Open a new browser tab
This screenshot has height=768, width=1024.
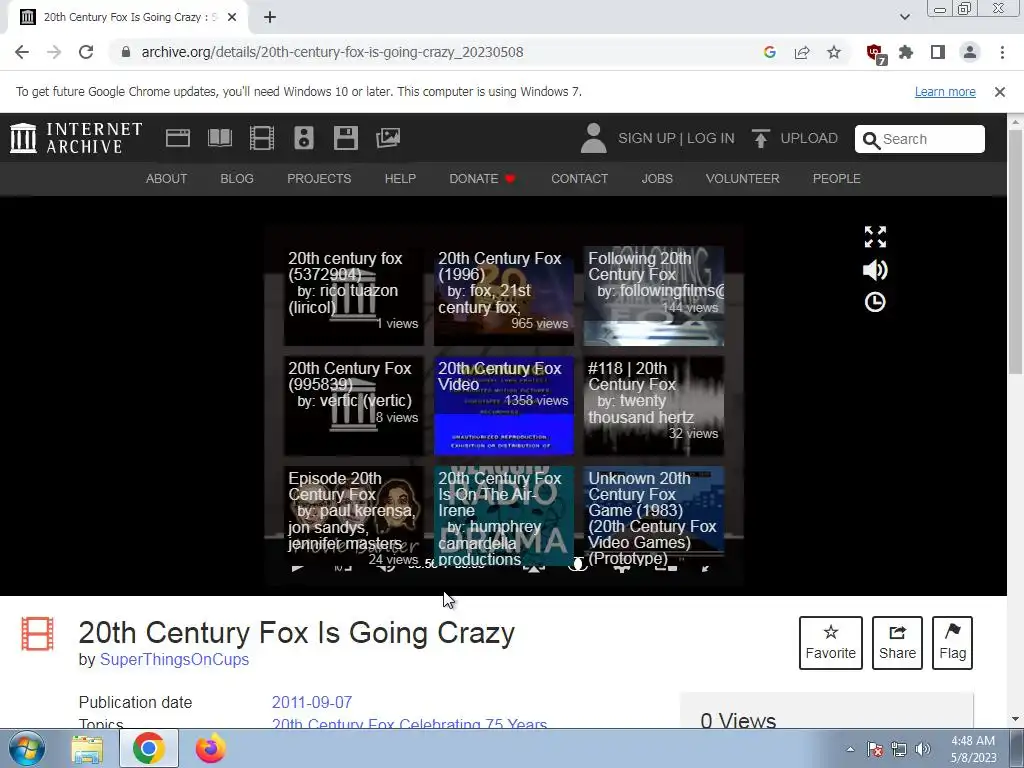coord(270,18)
